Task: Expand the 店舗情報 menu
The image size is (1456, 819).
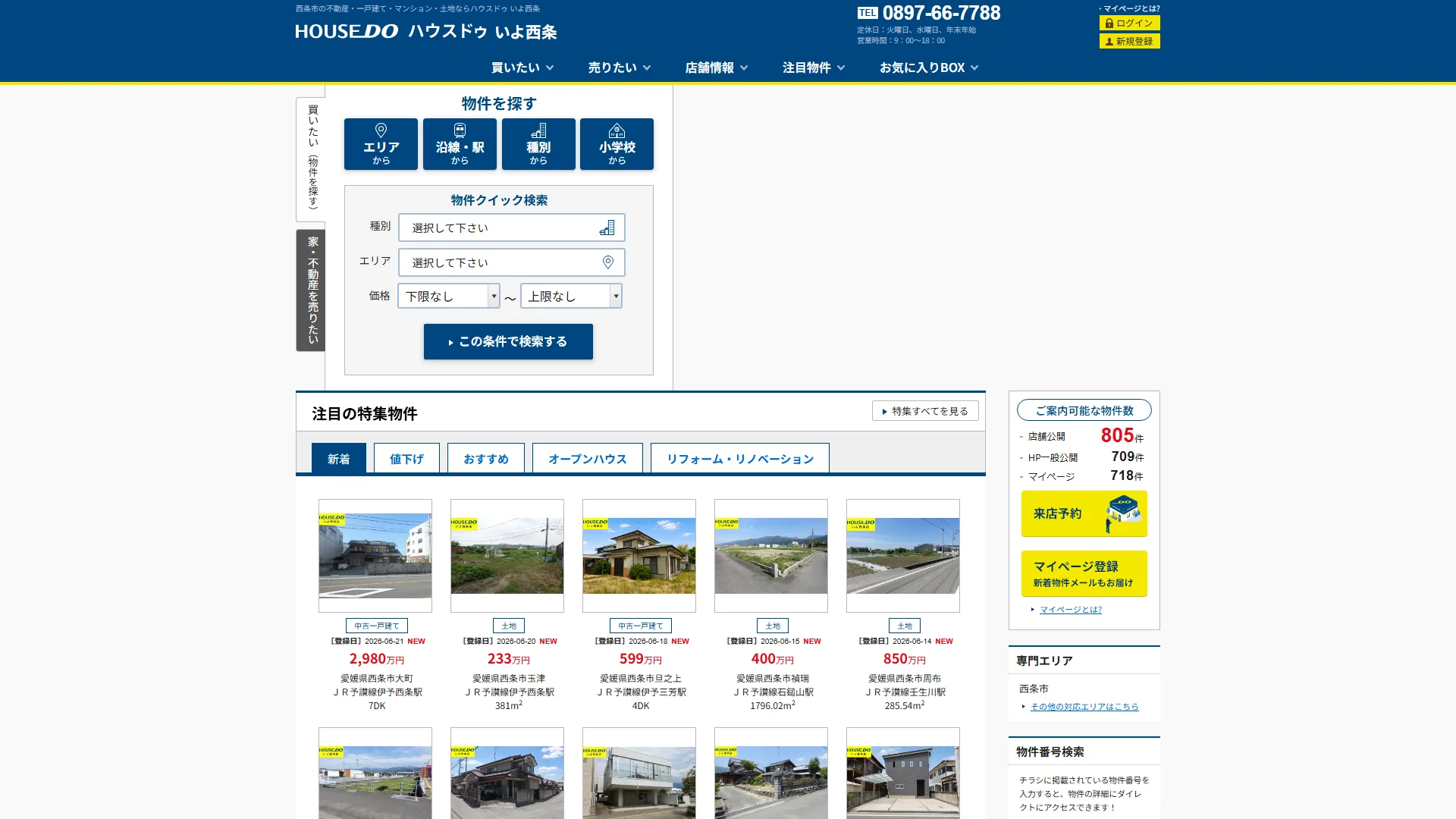Action: click(717, 67)
